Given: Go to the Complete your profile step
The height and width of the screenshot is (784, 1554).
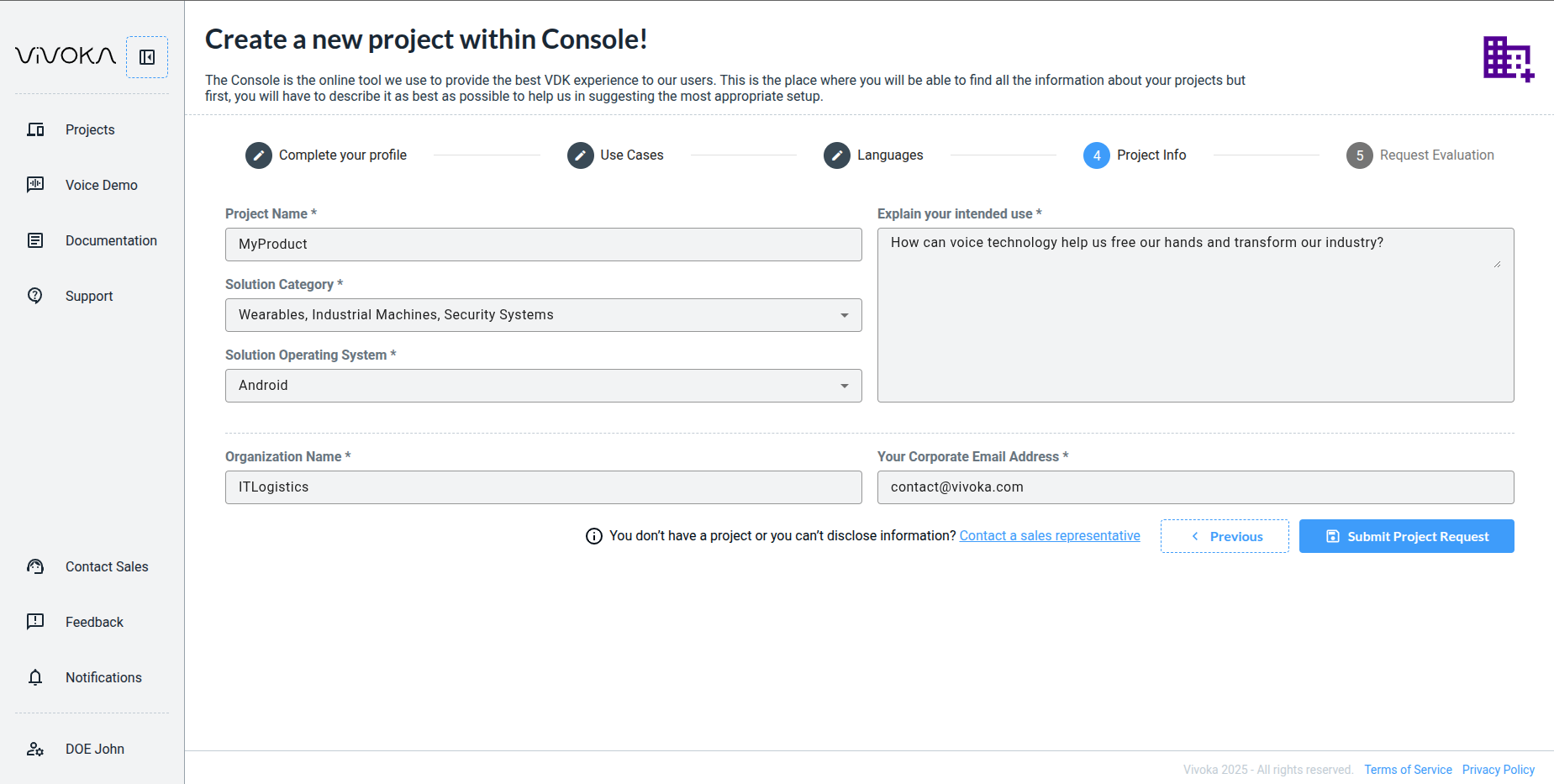Looking at the screenshot, I should pos(259,155).
